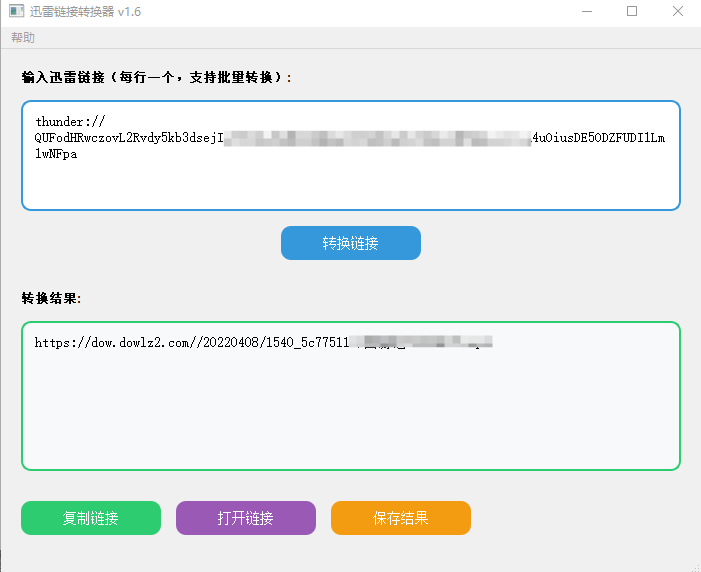Click the 转换链接 button
Image resolution: width=701 pixels, height=572 pixels.
click(350, 243)
